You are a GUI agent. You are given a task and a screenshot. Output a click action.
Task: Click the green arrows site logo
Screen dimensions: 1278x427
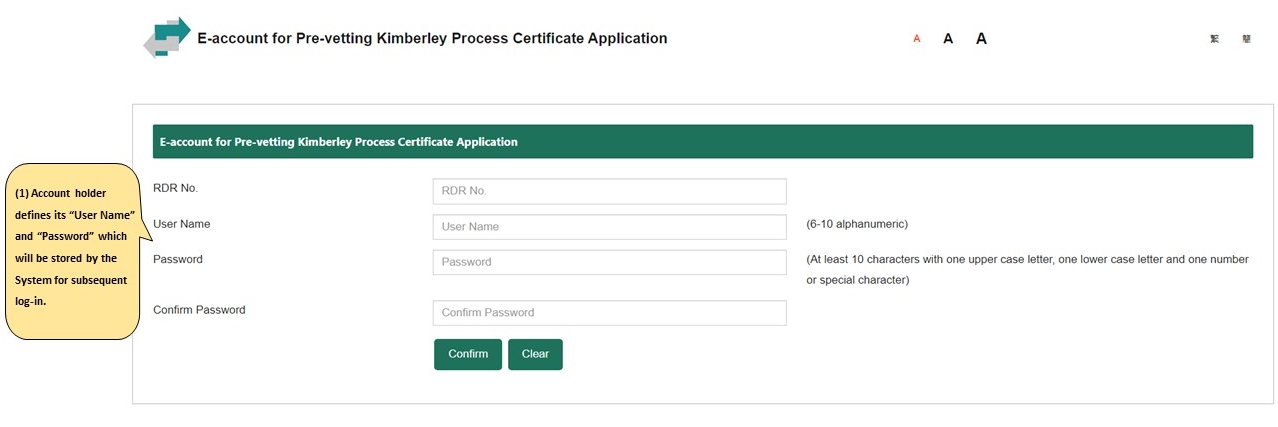(x=167, y=37)
